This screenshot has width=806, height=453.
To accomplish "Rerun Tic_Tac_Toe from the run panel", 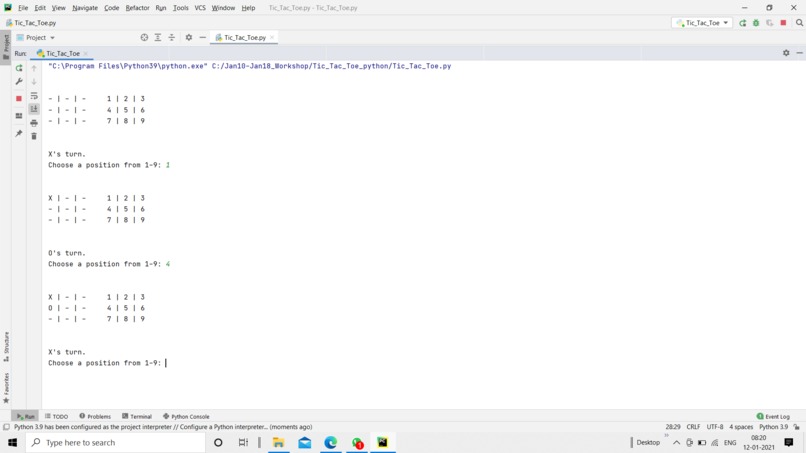I will click(x=19, y=68).
